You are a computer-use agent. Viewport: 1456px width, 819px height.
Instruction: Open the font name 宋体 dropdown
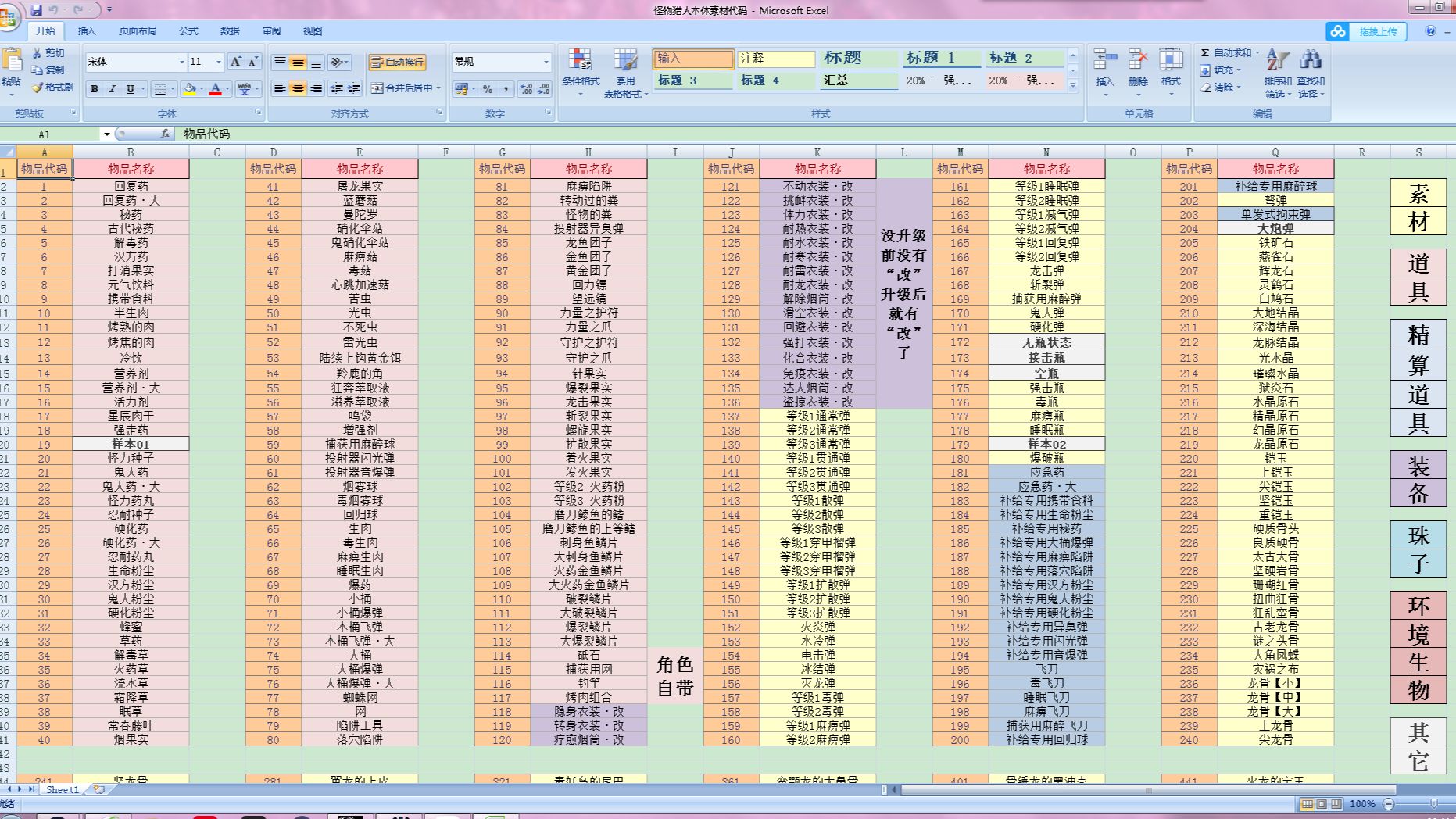[x=181, y=62]
